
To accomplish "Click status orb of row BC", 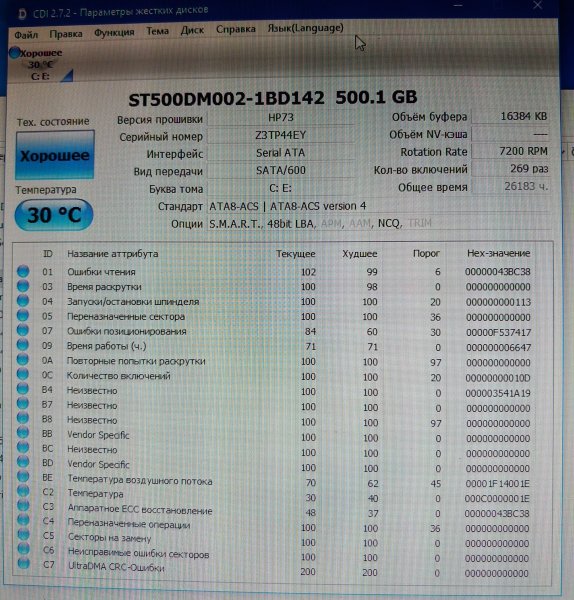I will coord(23,447).
